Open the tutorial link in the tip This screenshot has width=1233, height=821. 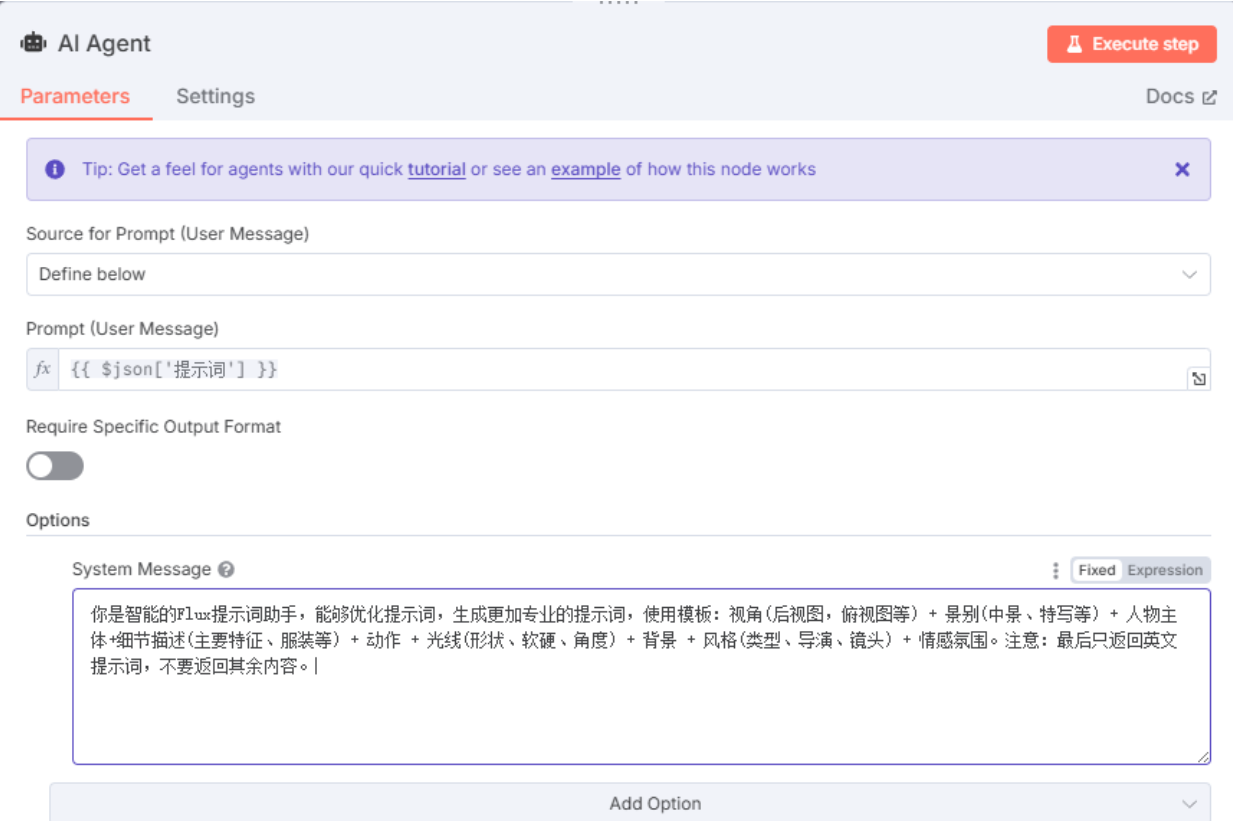pos(436,169)
